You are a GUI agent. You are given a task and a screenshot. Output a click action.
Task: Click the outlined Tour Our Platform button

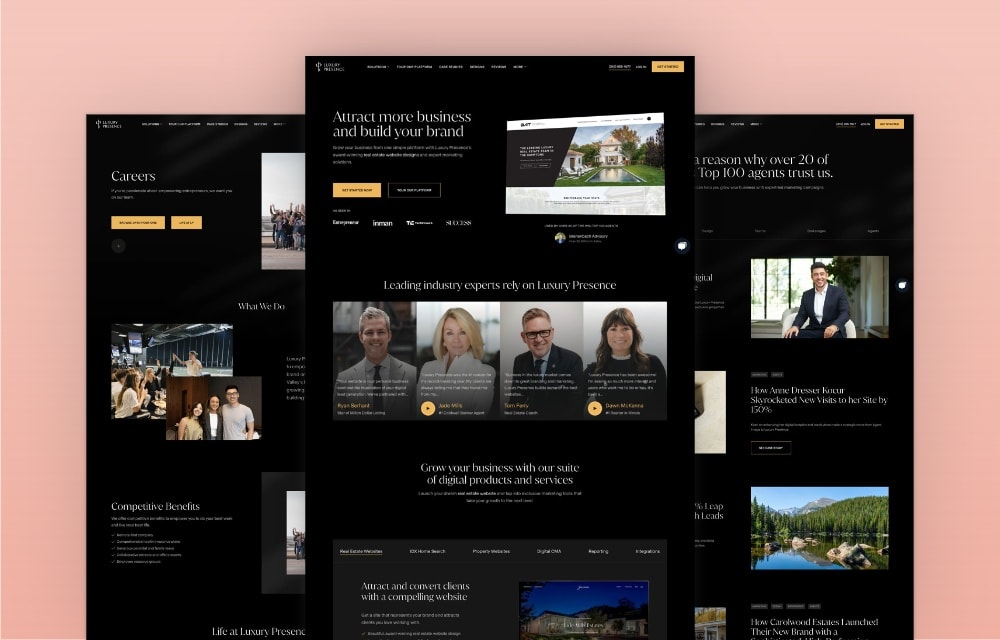414,190
